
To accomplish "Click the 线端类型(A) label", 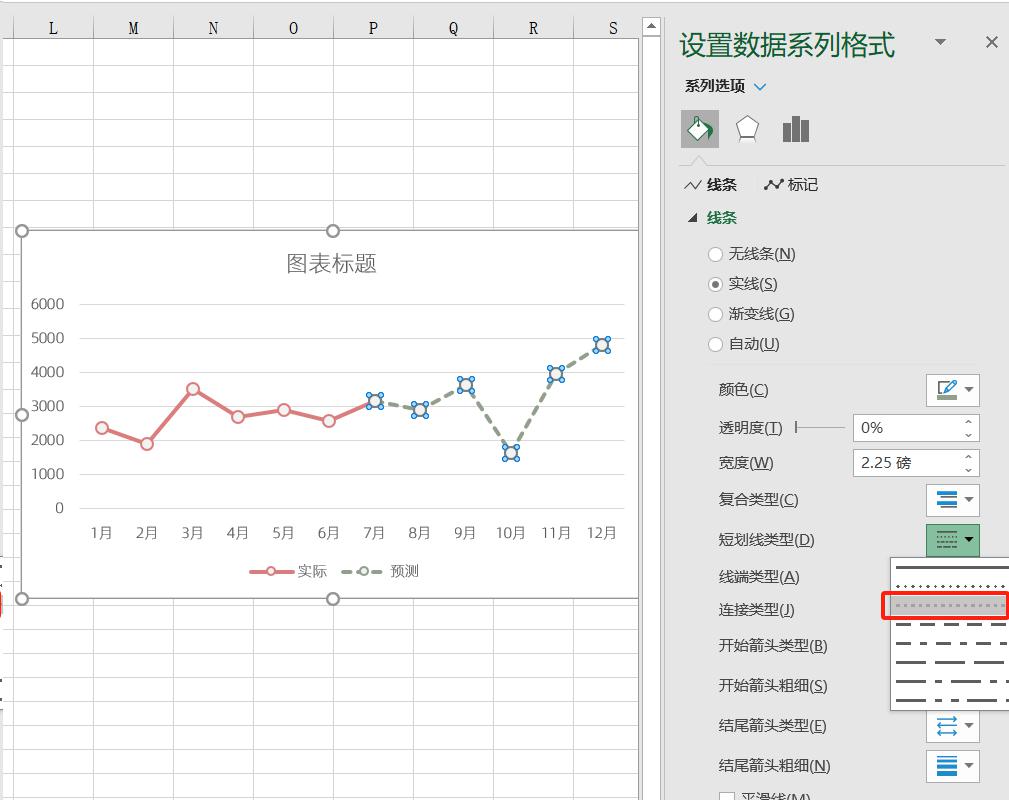I will [759, 577].
